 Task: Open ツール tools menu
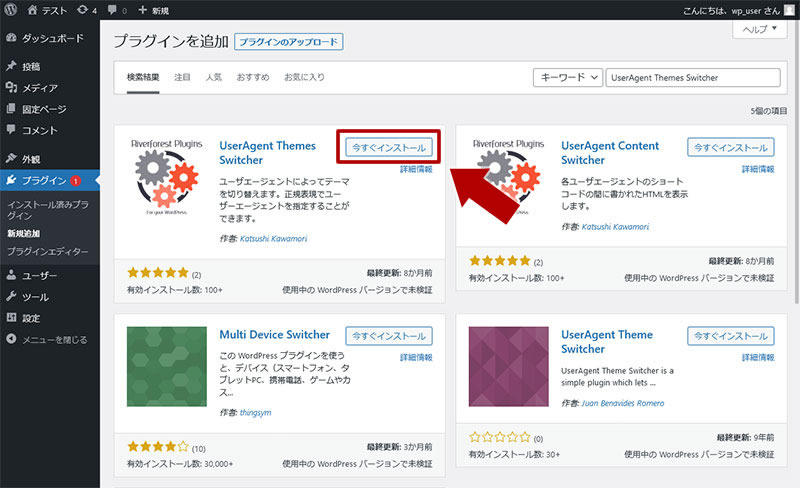coord(50,297)
